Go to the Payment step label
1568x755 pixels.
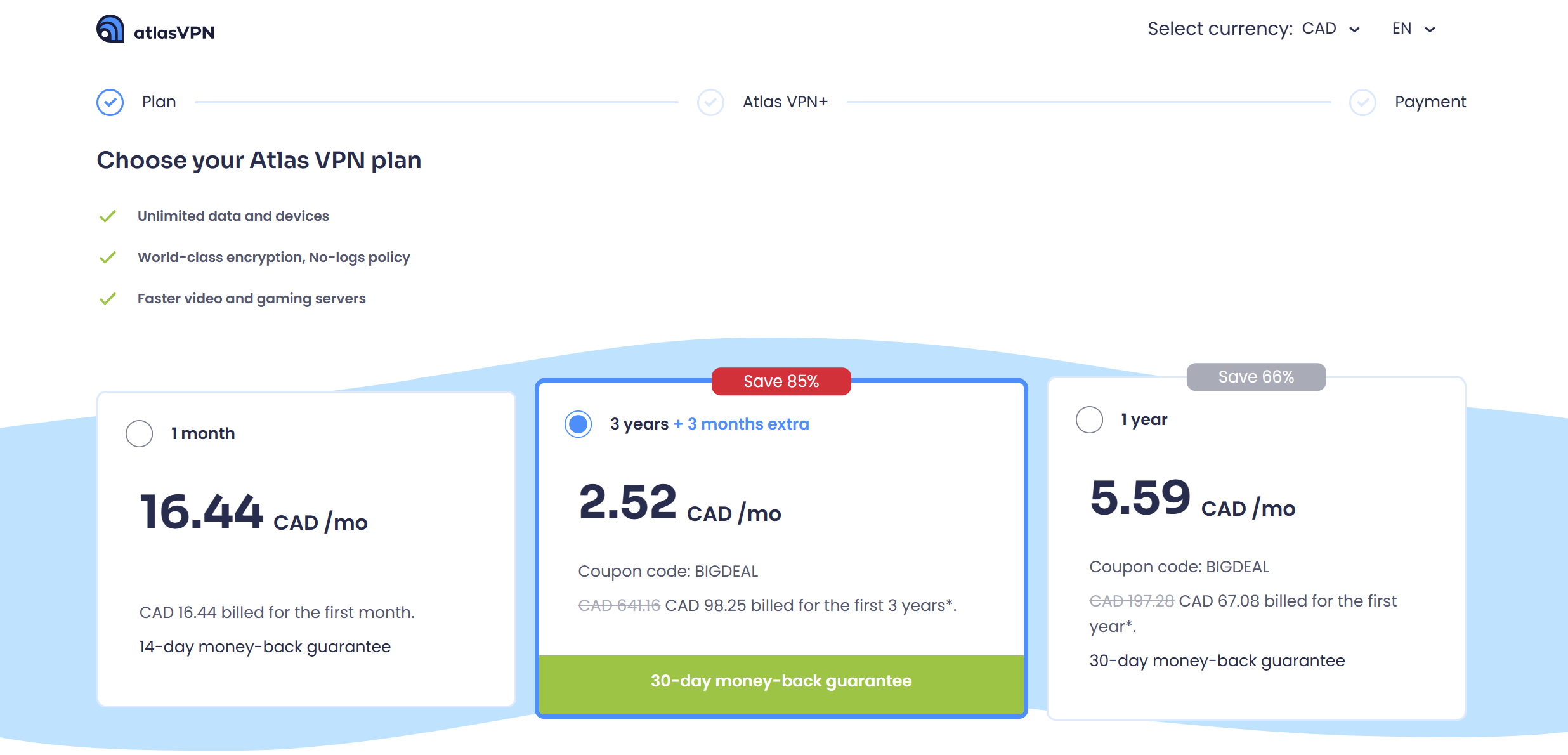(x=1430, y=102)
